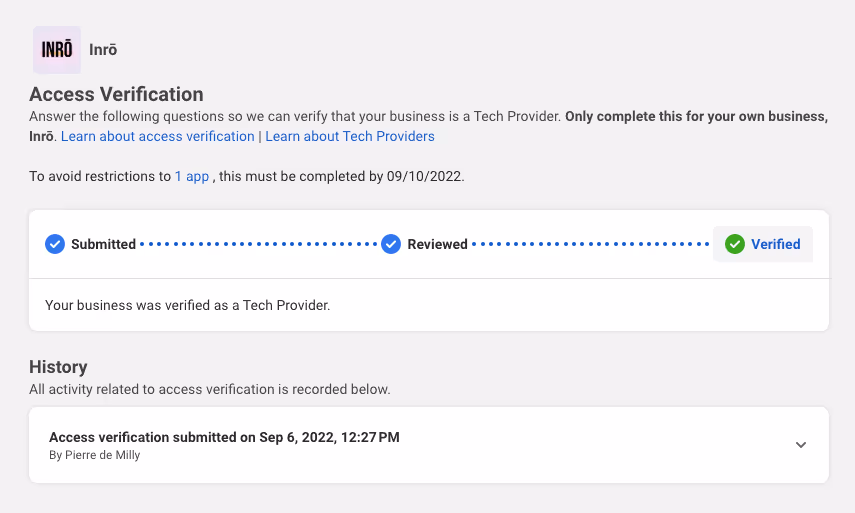Click the "All activity related" description text
The width and height of the screenshot is (855, 513).
(209, 389)
